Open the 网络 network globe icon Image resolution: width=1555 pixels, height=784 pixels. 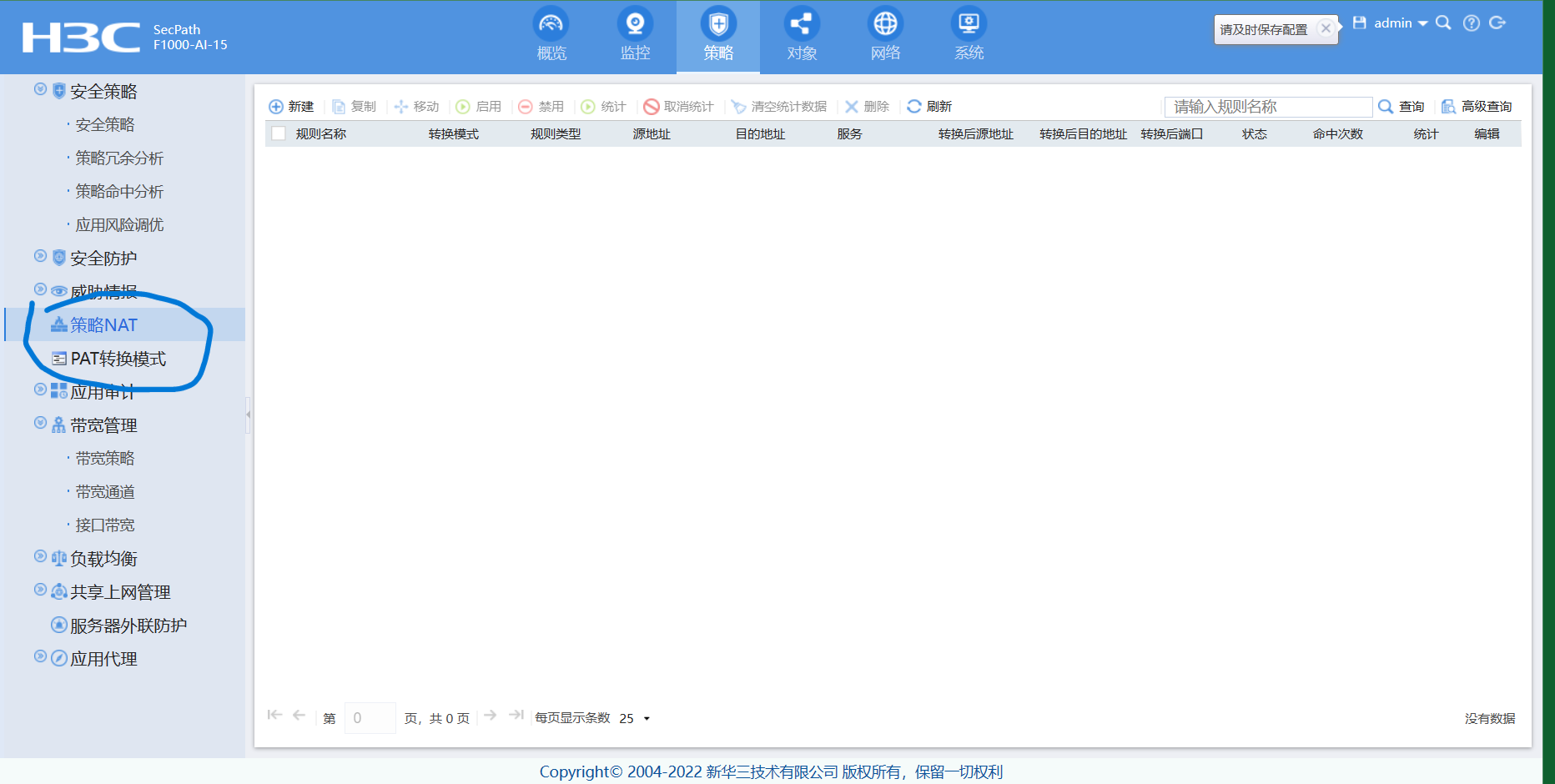click(885, 23)
